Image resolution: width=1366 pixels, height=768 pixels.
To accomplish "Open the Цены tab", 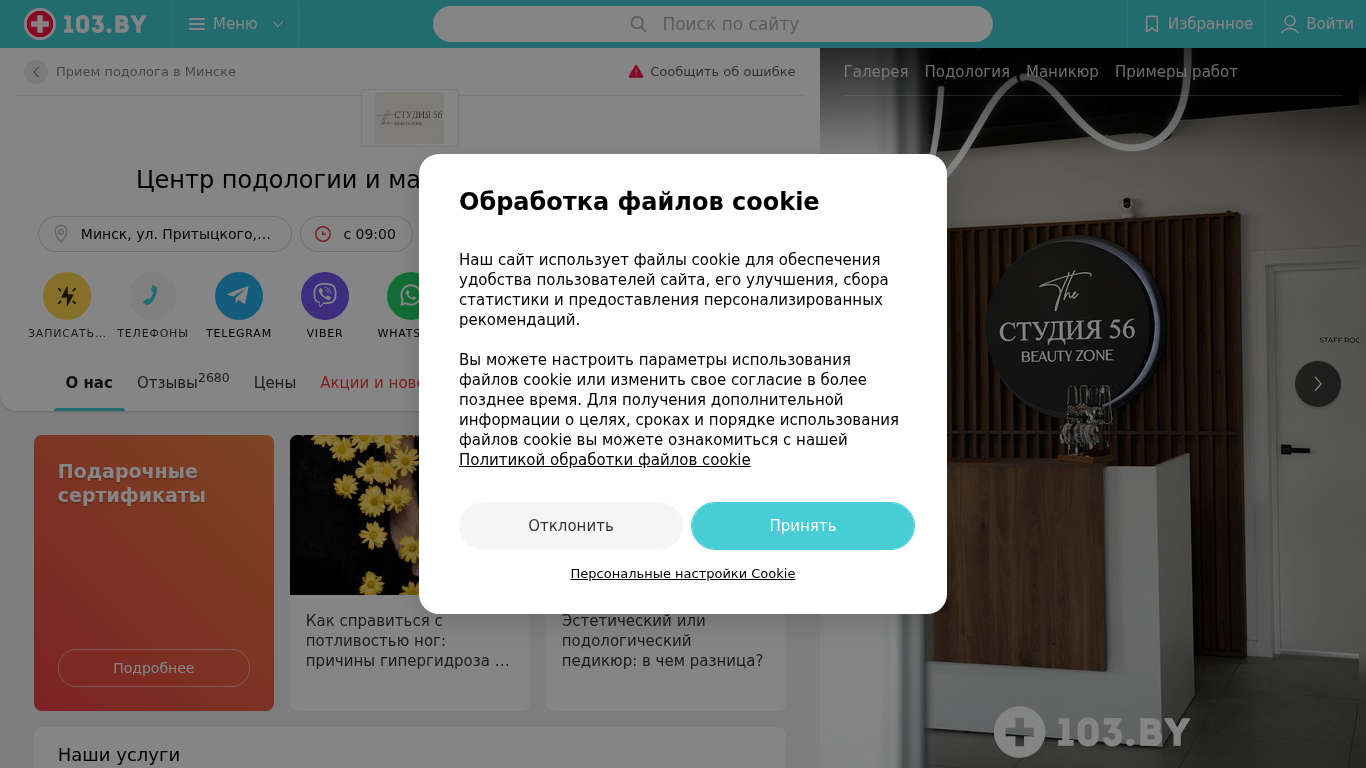I will [x=275, y=383].
